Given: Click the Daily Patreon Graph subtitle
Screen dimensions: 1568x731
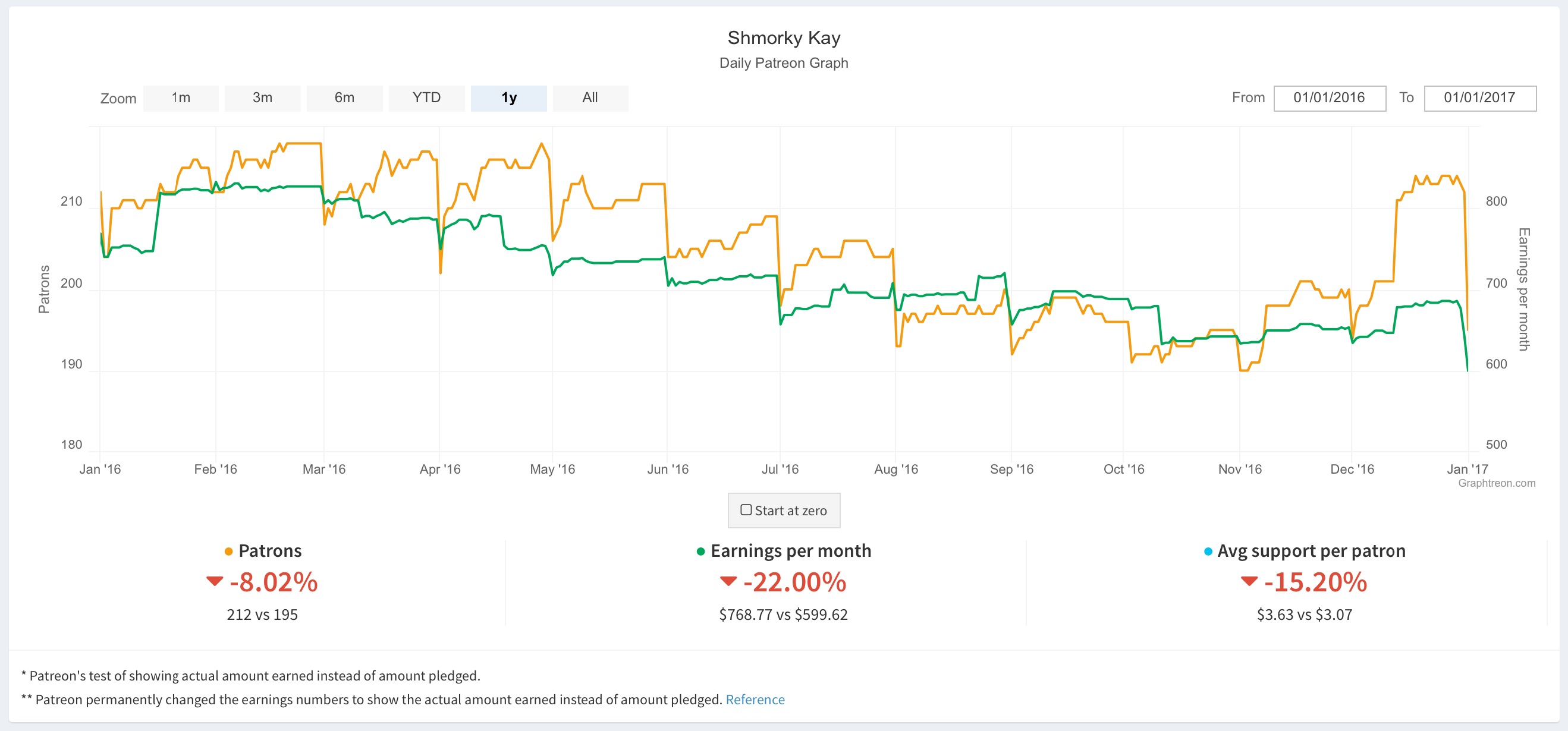Looking at the screenshot, I should (784, 62).
